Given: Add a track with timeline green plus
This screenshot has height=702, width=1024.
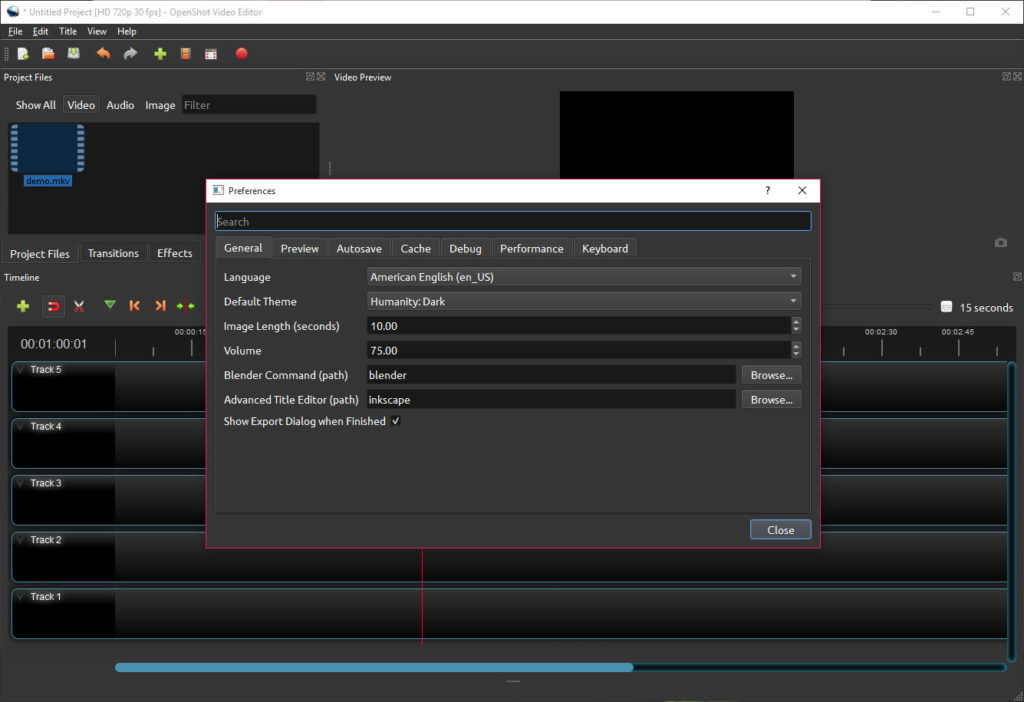Looking at the screenshot, I should (23, 306).
